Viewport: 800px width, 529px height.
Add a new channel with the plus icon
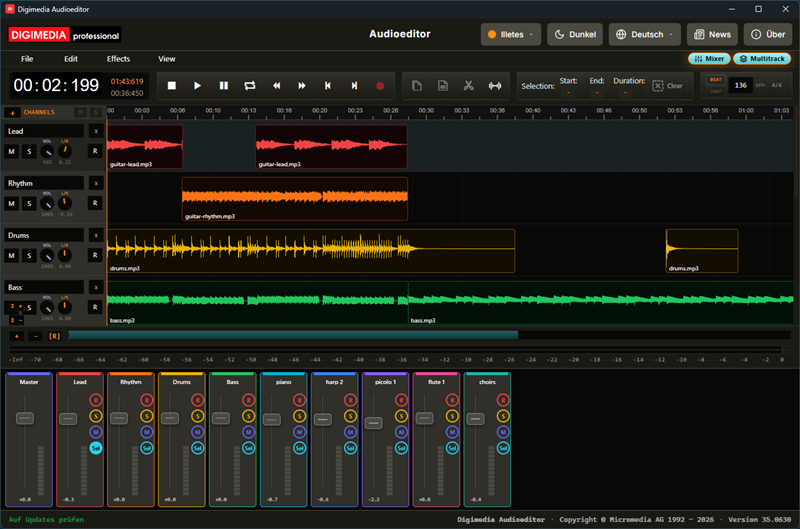click(x=12, y=112)
